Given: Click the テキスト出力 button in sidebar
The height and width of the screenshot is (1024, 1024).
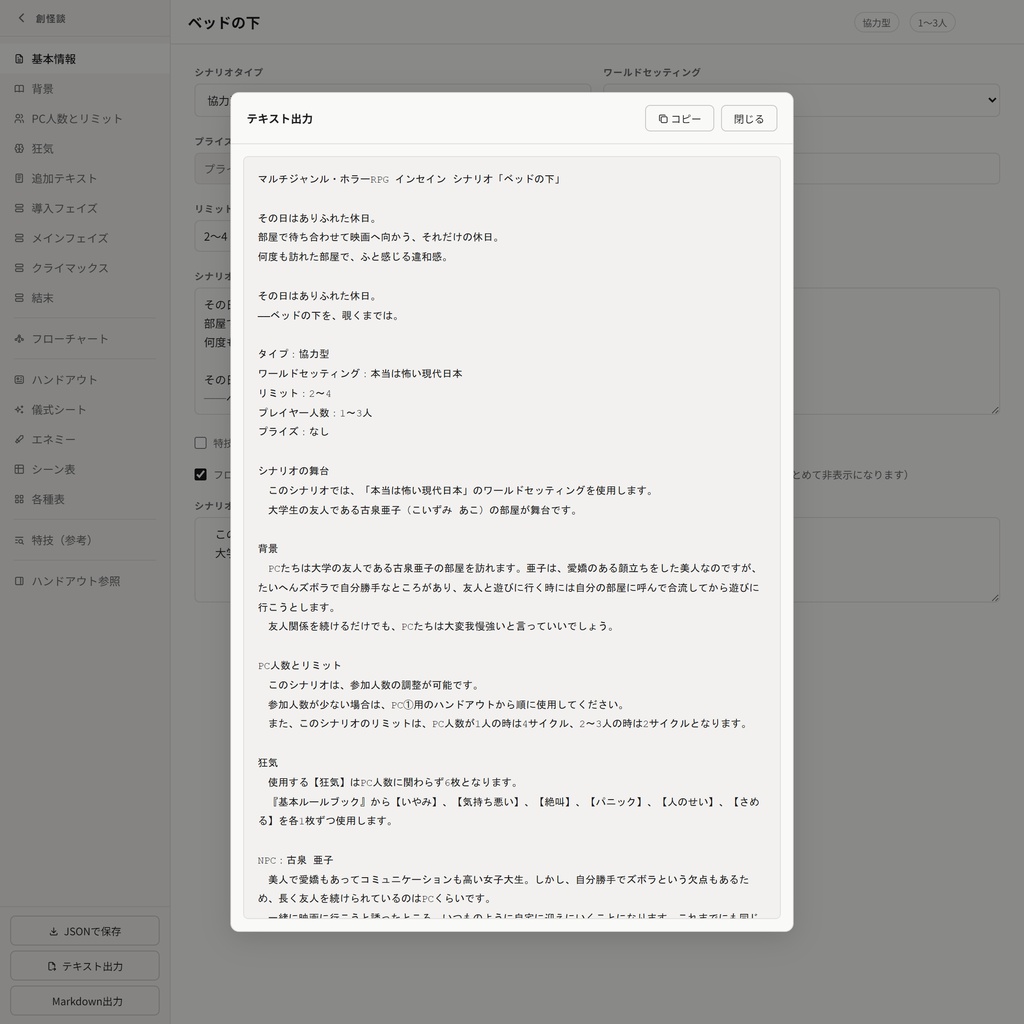Looking at the screenshot, I should coord(85,965).
